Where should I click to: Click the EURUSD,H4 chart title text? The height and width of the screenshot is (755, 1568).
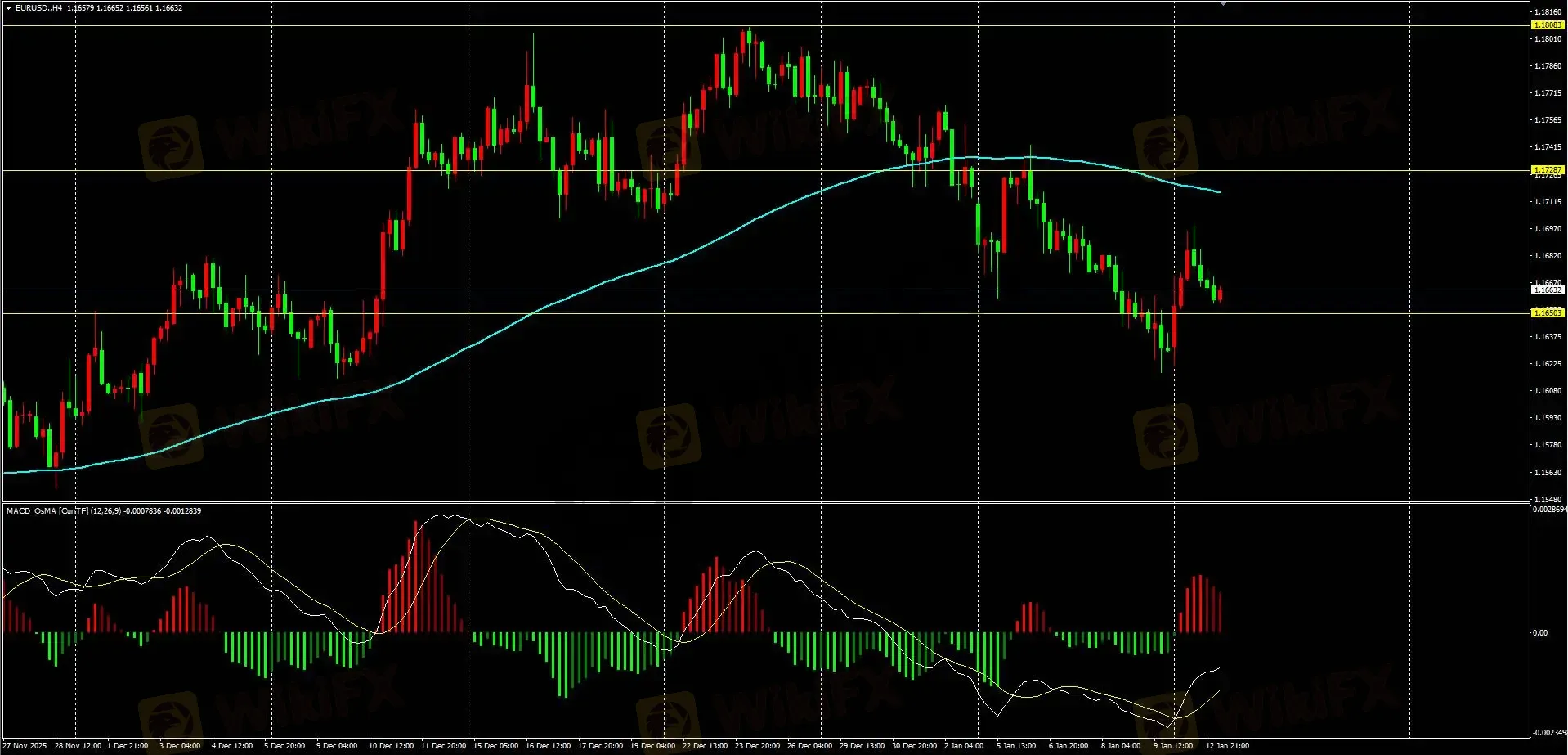[x=39, y=8]
